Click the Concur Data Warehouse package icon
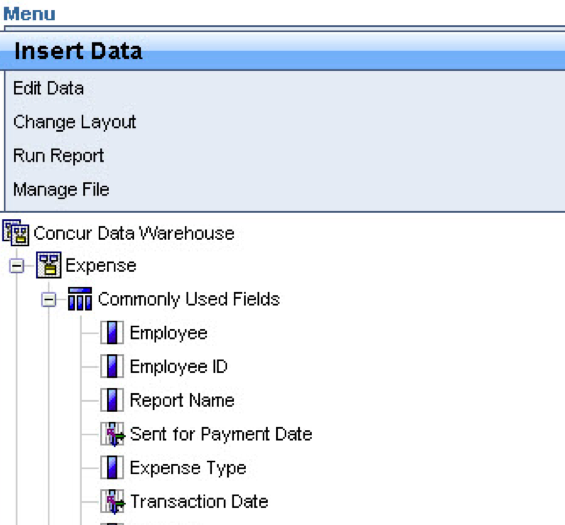The image size is (565, 525). pyautogui.click(x=16, y=233)
